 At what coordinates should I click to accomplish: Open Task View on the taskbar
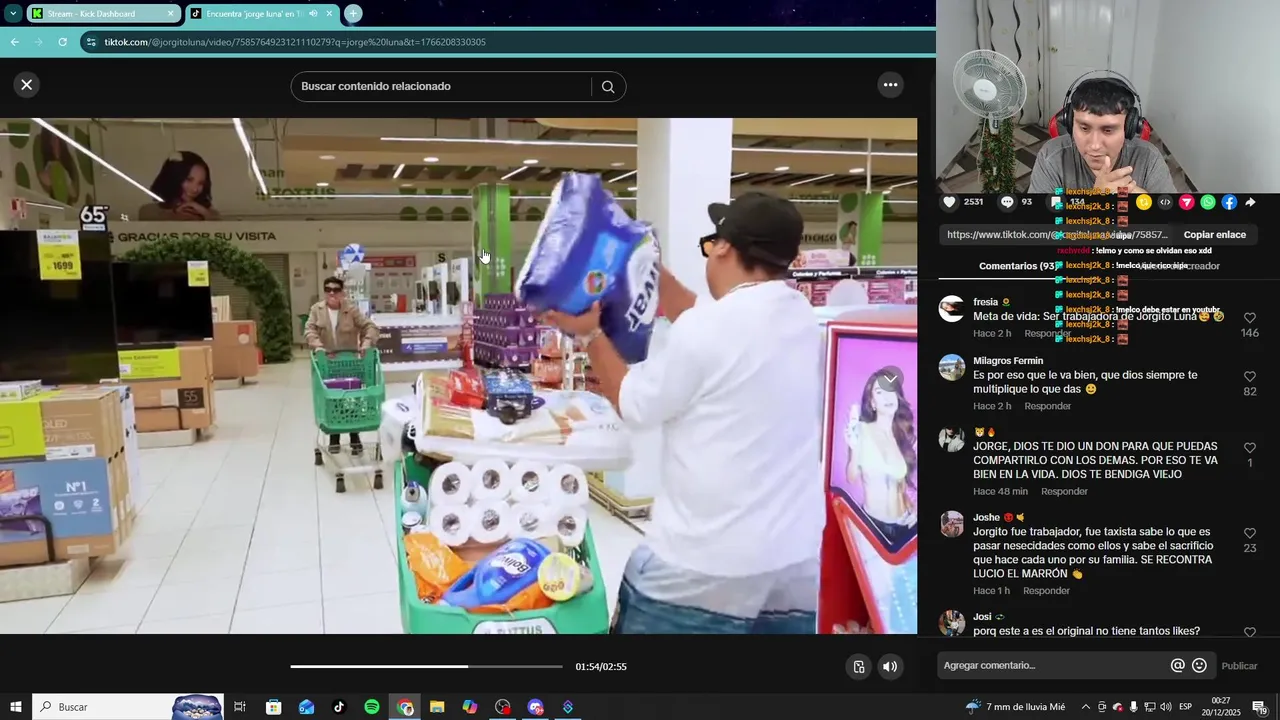(x=240, y=707)
